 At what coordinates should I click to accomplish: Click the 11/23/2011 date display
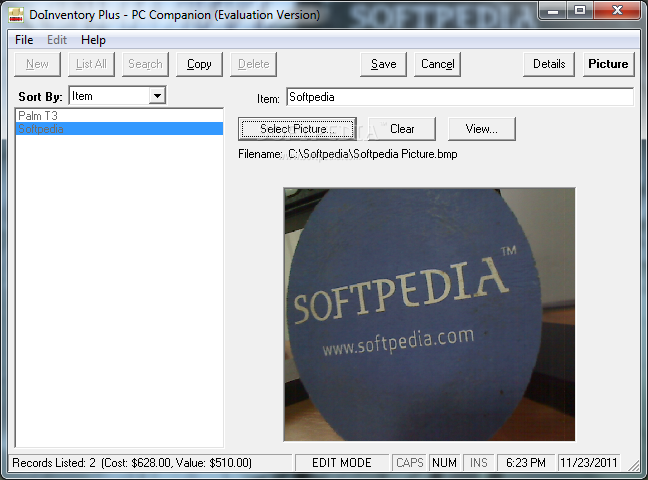[588, 463]
